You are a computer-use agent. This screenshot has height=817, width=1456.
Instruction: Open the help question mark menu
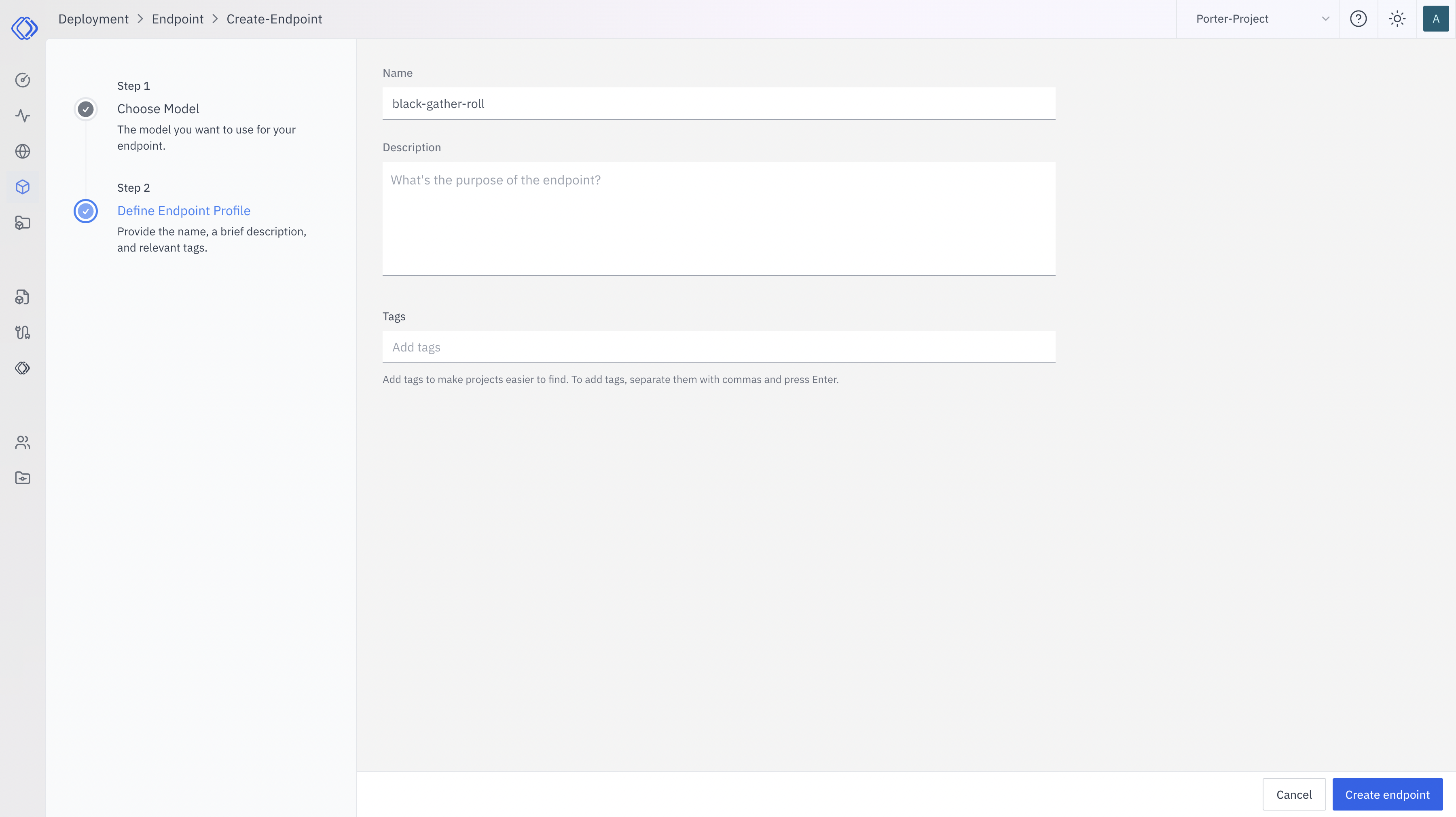[x=1359, y=19]
